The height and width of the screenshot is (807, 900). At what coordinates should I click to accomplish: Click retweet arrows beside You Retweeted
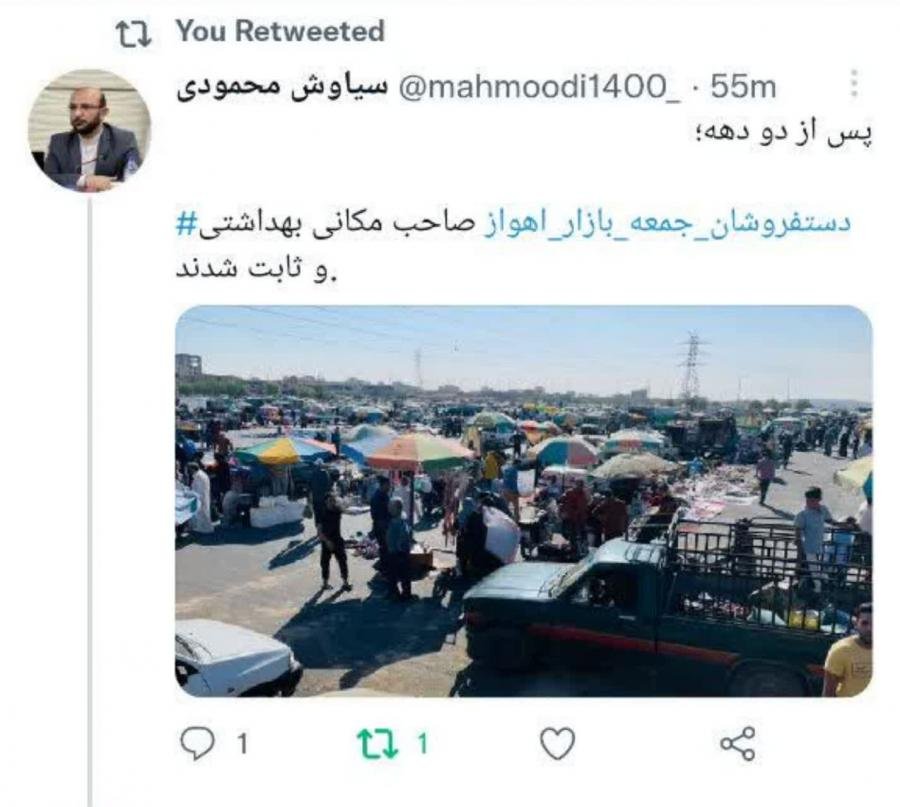(x=134, y=34)
